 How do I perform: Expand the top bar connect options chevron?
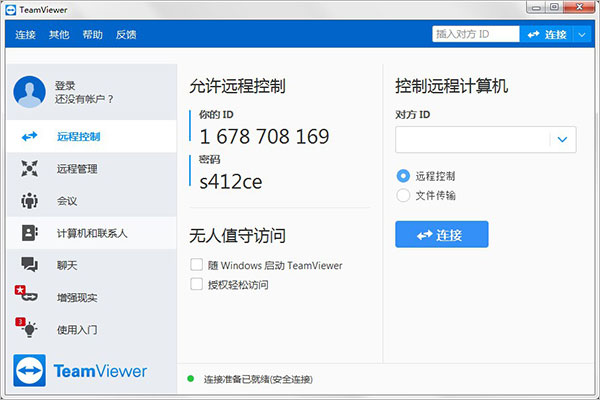pyautogui.click(x=582, y=34)
